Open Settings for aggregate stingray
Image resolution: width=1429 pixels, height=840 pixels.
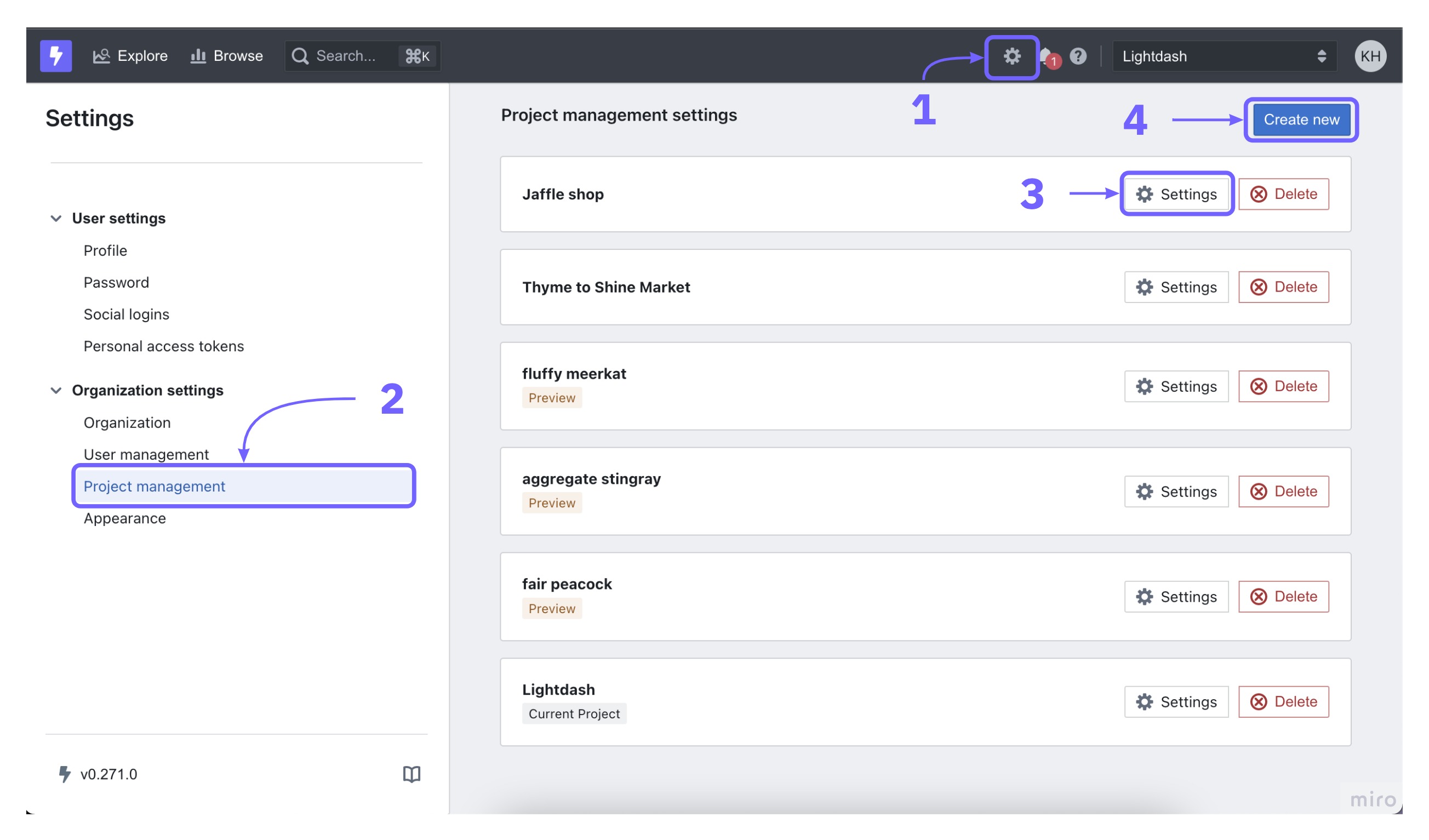(x=1176, y=491)
